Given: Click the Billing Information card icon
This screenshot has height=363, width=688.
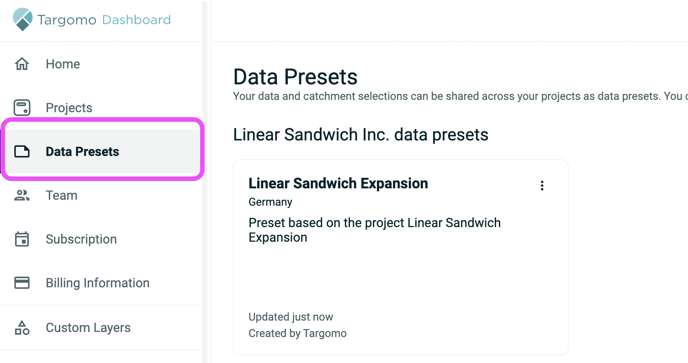Looking at the screenshot, I should pos(22,283).
